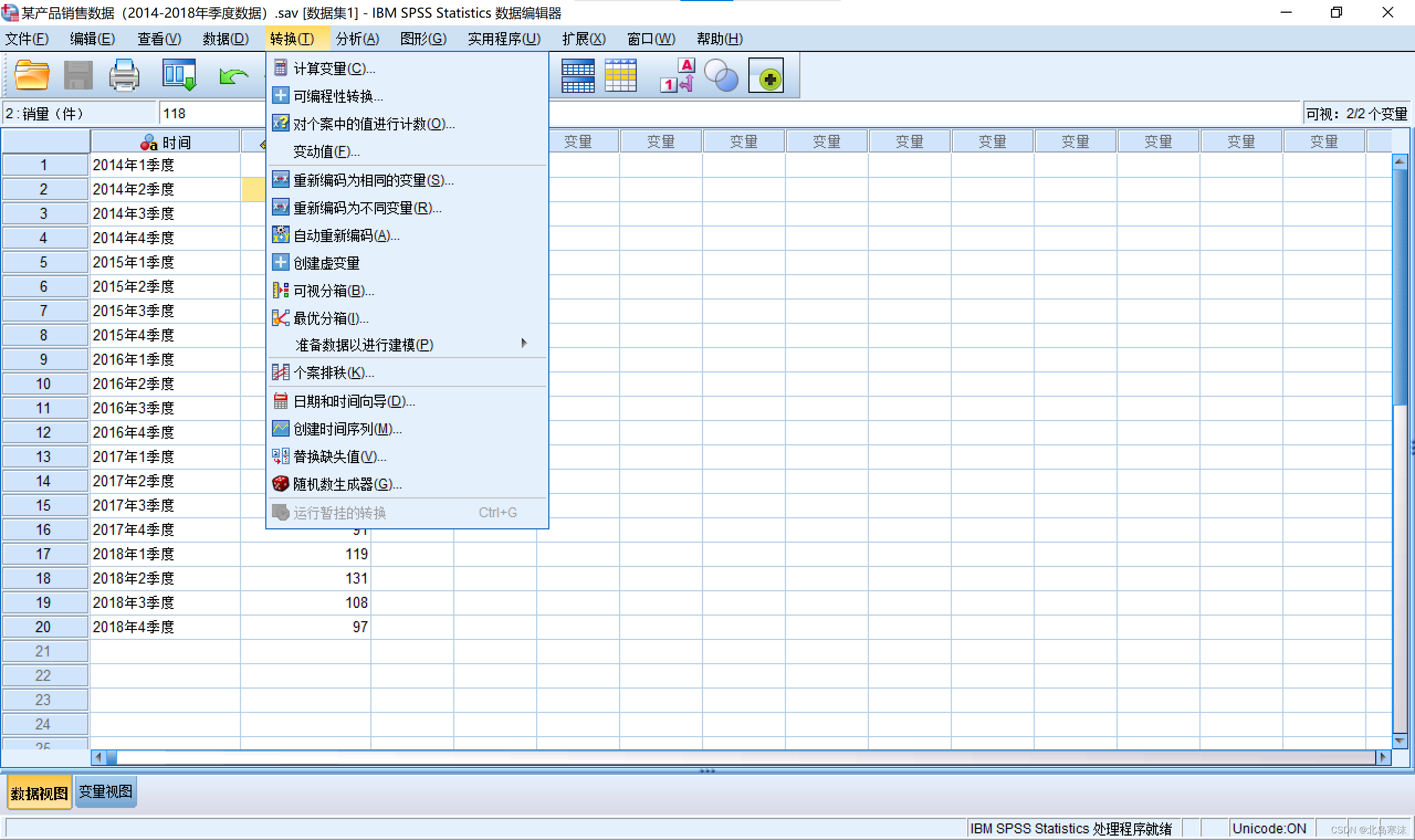Click the Recall recent dialogs icon
The width and height of the screenshot is (1415, 840).
point(179,75)
